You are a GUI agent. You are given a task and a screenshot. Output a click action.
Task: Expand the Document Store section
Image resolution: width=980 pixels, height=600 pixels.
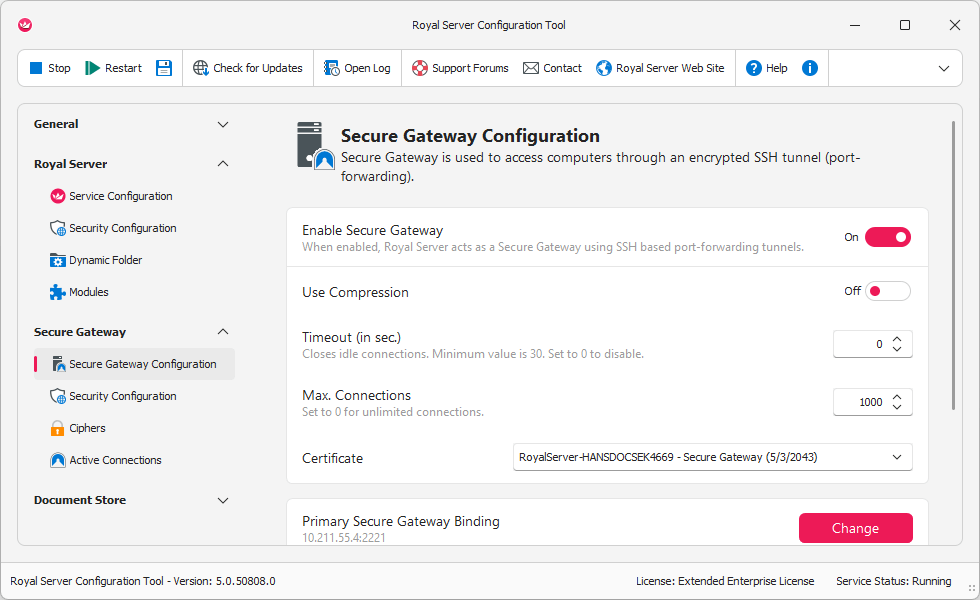(x=222, y=500)
